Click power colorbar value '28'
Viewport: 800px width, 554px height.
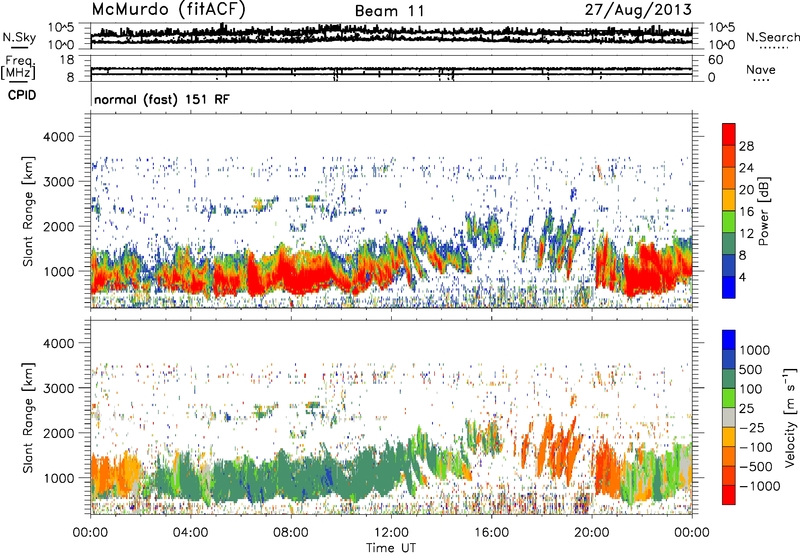(746, 146)
